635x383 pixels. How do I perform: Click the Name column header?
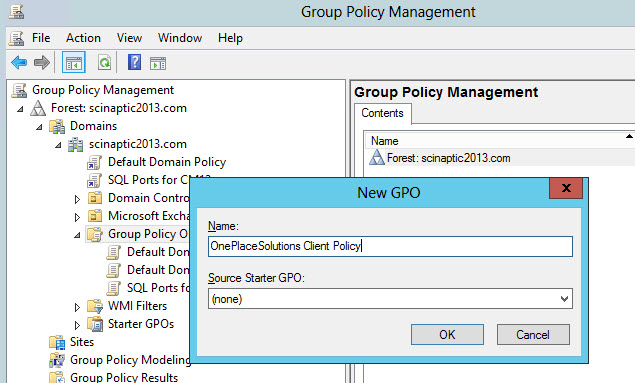(x=499, y=141)
